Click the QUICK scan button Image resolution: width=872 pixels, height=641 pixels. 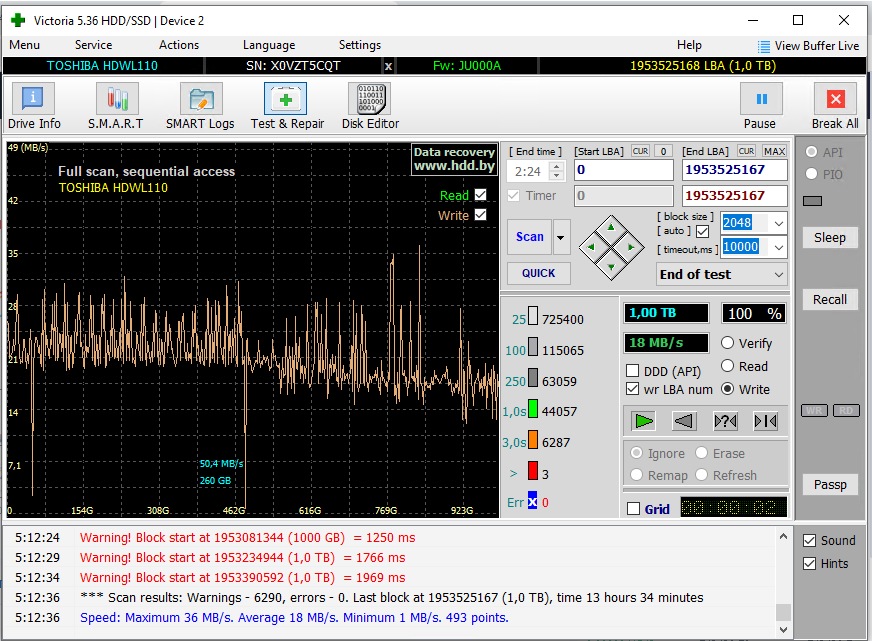pyautogui.click(x=538, y=273)
